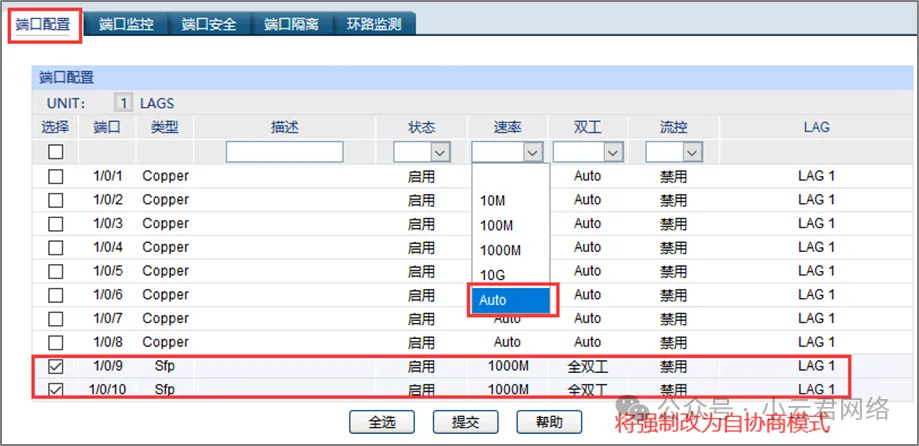This screenshot has height=446, width=919.
Task: Click the 描述 text input field
Action: coord(285,152)
